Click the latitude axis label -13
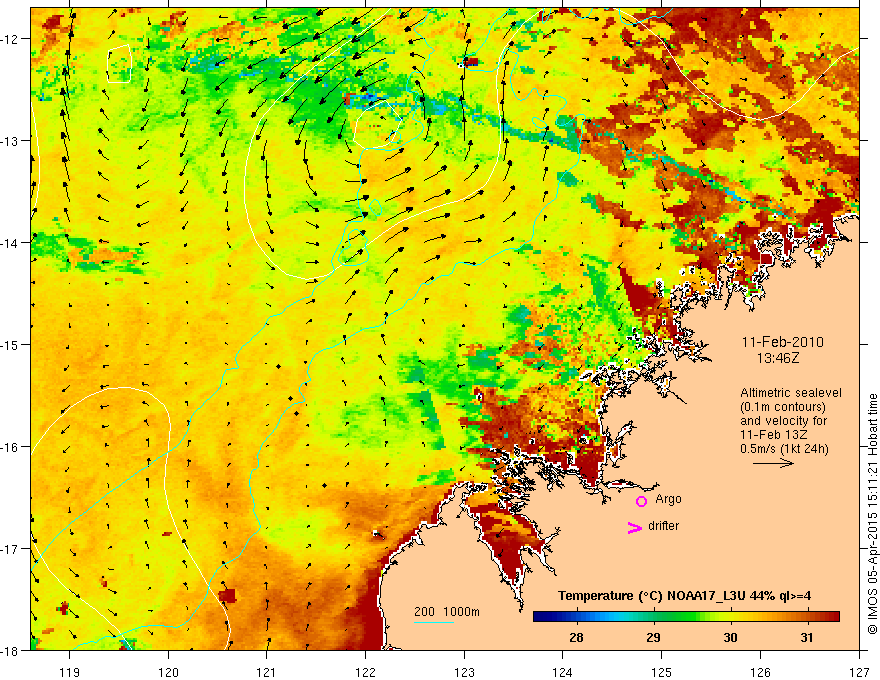The image size is (880, 680). click(11, 141)
